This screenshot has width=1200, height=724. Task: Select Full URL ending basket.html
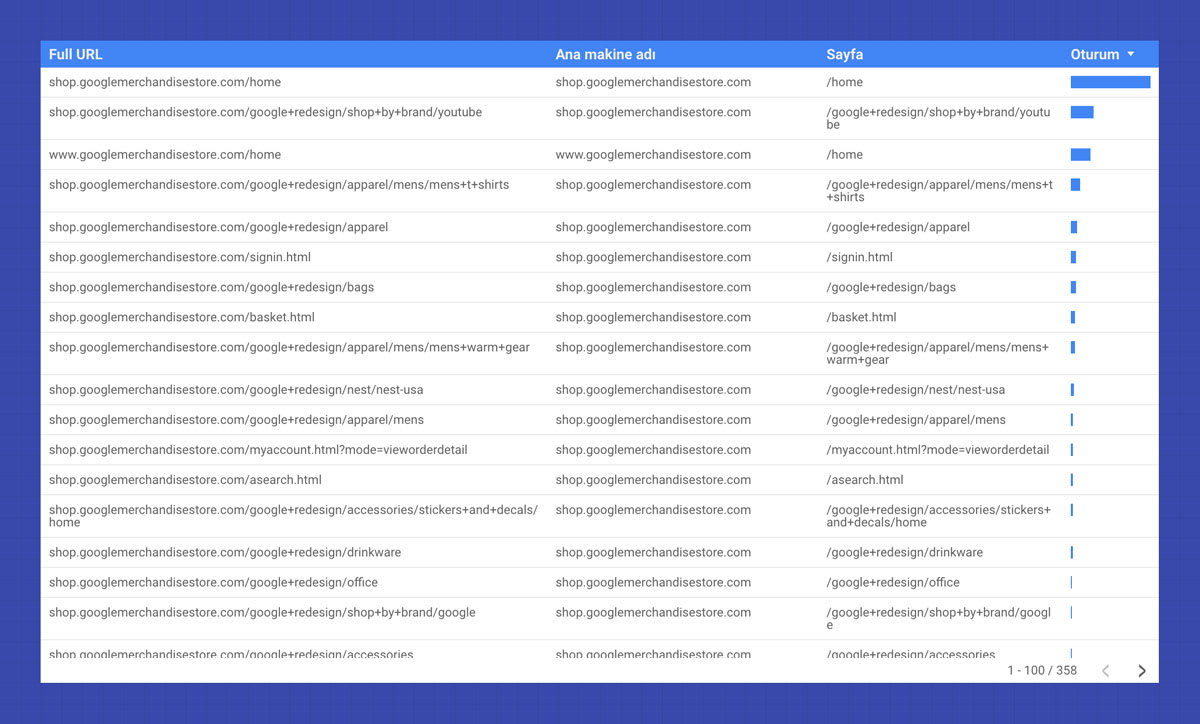click(182, 317)
